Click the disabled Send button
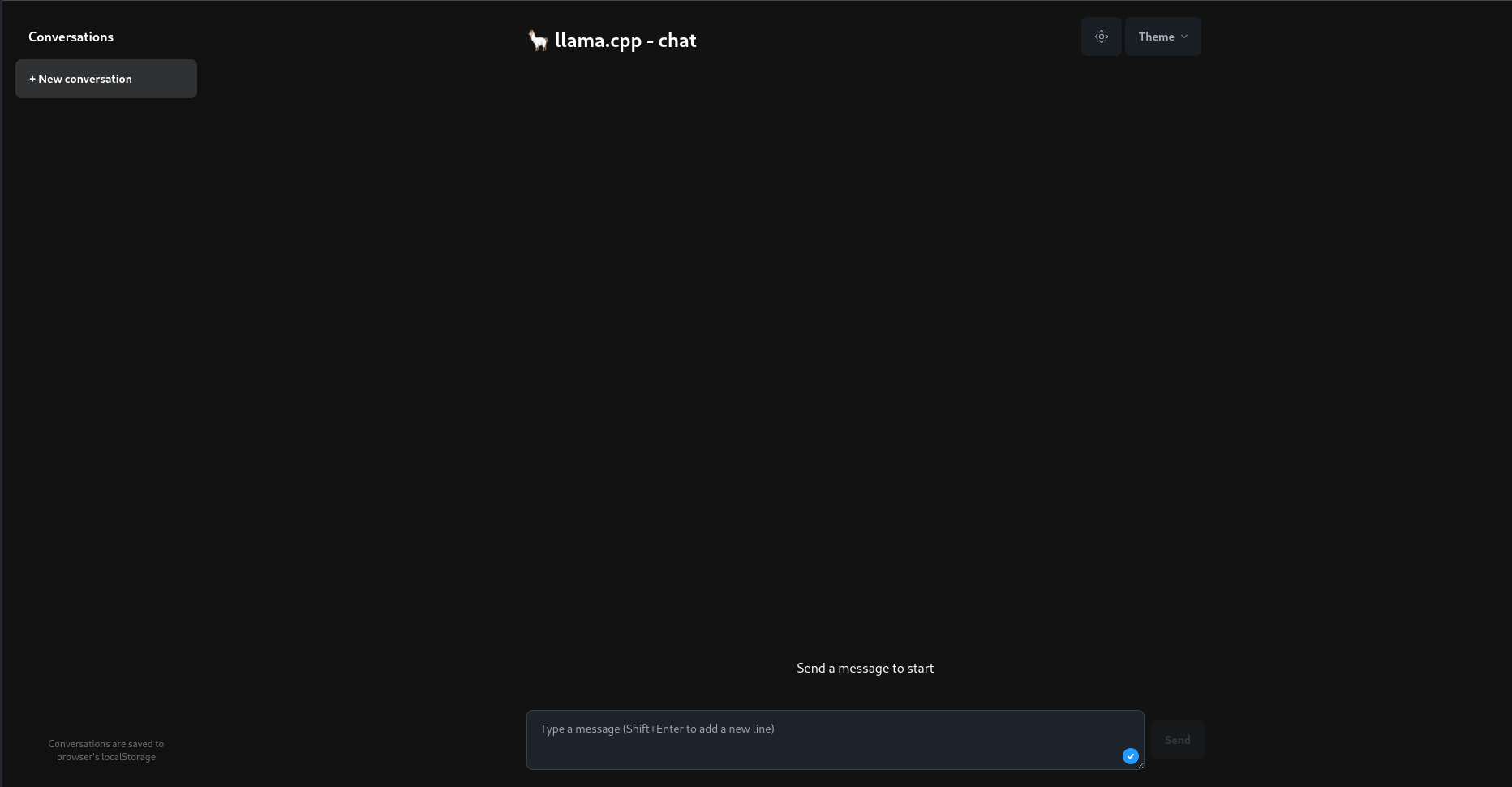Image resolution: width=1512 pixels, height=787 pixels. (x=1177, y=740)
